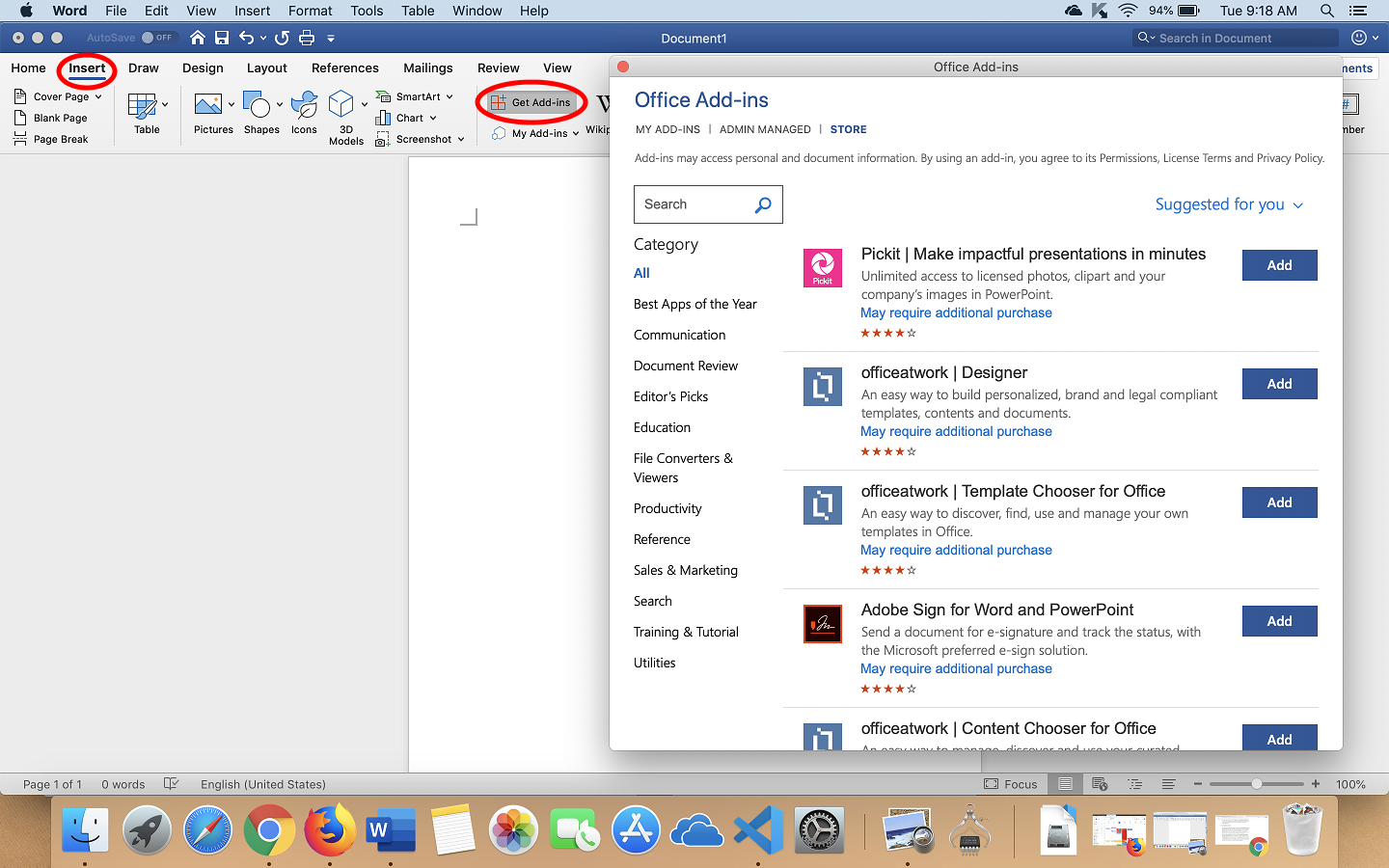Screen dimensions: 1389x868
Task: Select the STORE tab
Action: [849, 129]
